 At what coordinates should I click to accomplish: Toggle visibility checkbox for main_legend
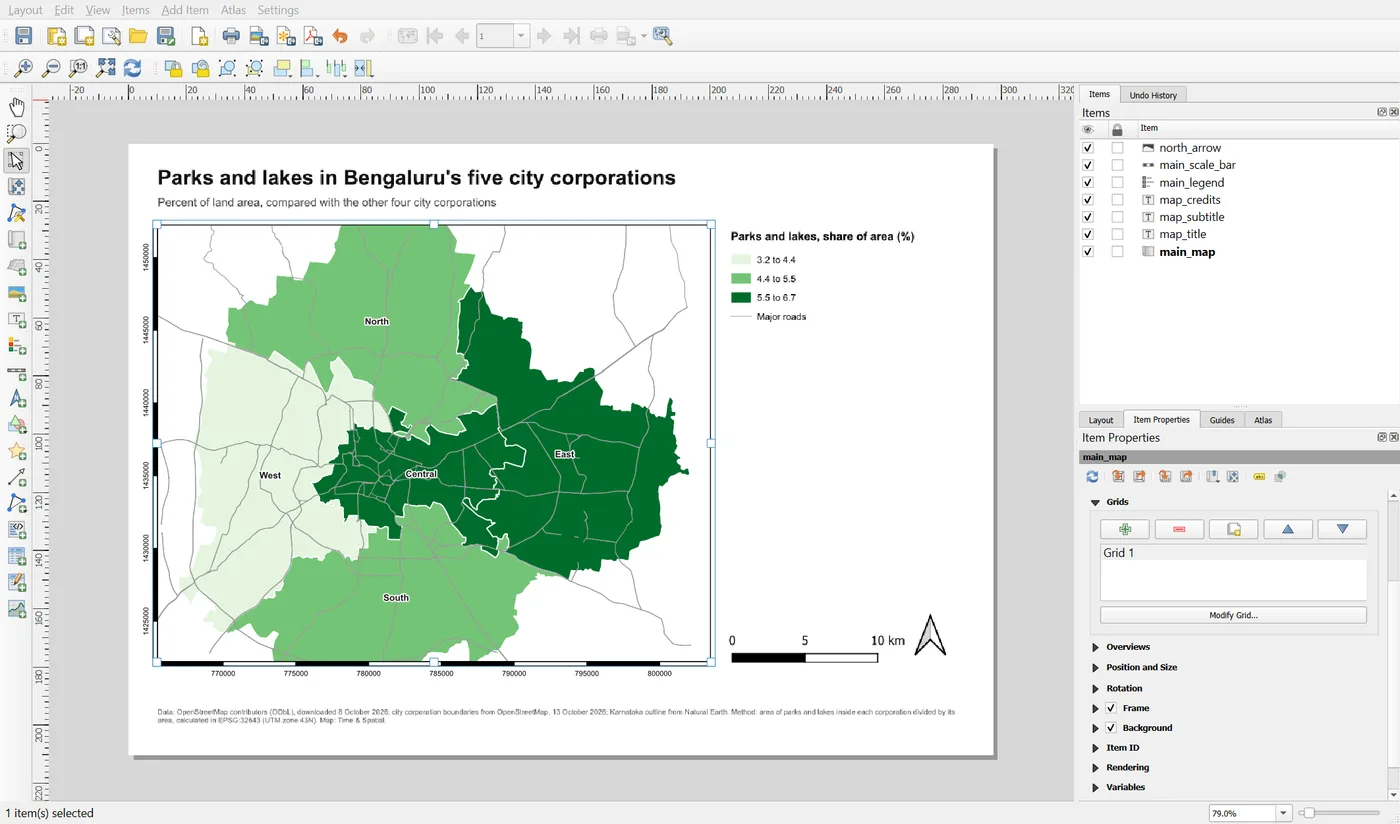click(1088, 182)
